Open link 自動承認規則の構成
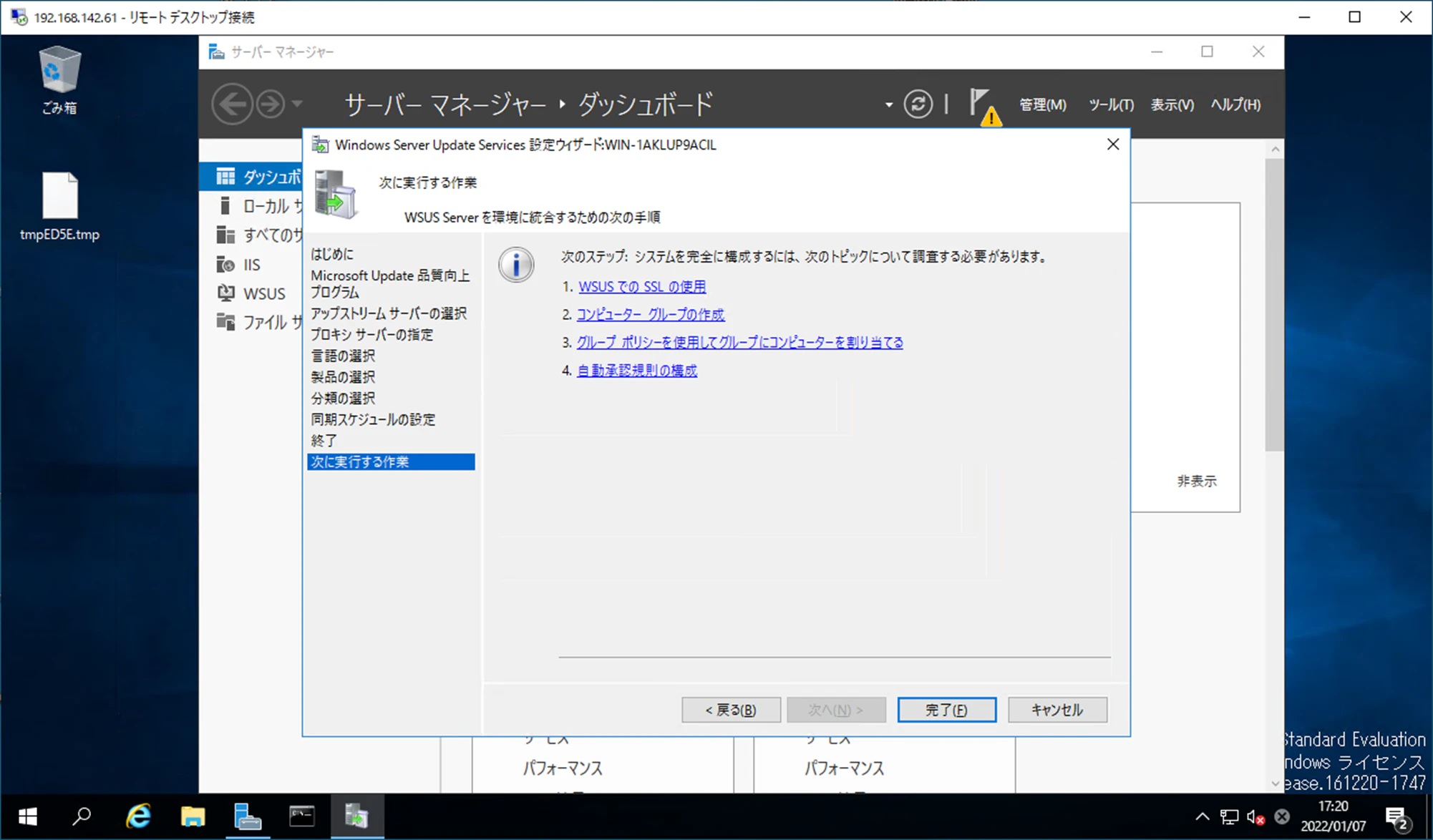Image resolution: width=1433 pixels, height=840 pixels. [x=636, y=371]
